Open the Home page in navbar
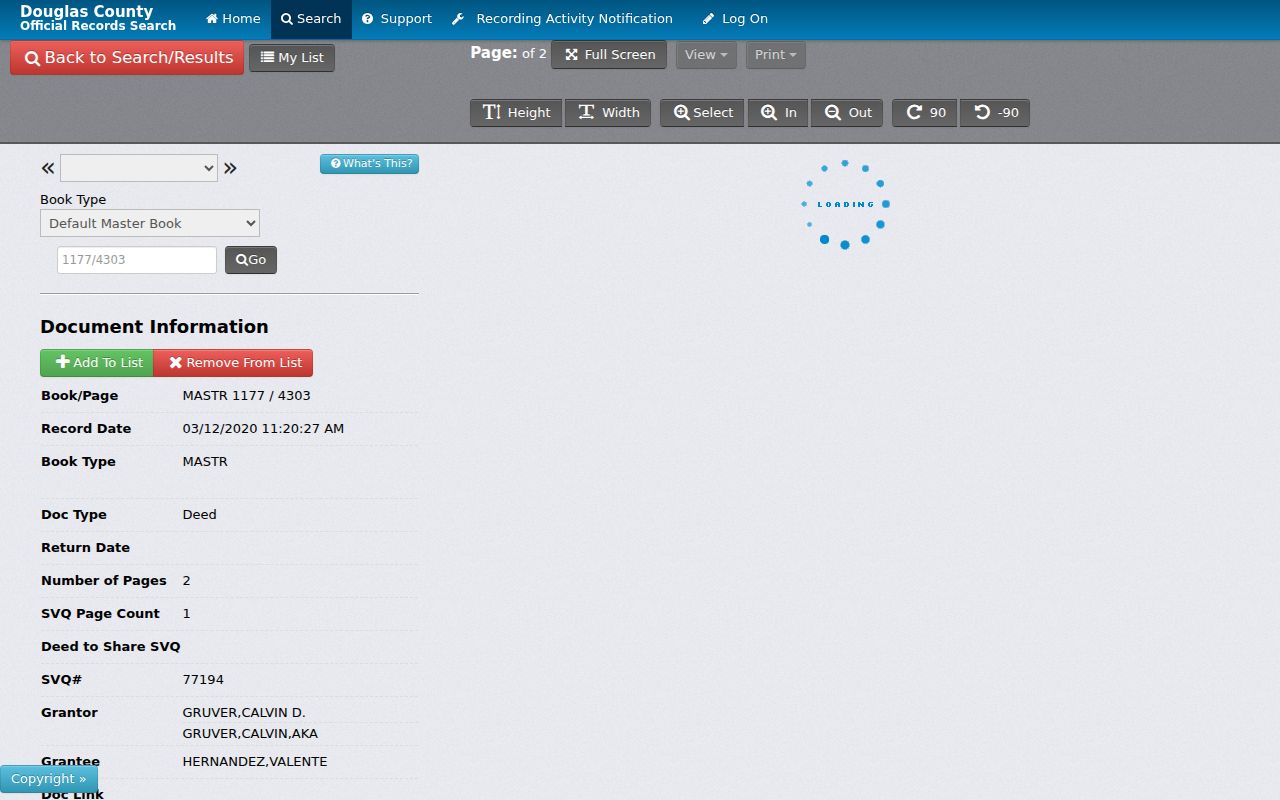1280x800 pixels. tap(233, 19)
